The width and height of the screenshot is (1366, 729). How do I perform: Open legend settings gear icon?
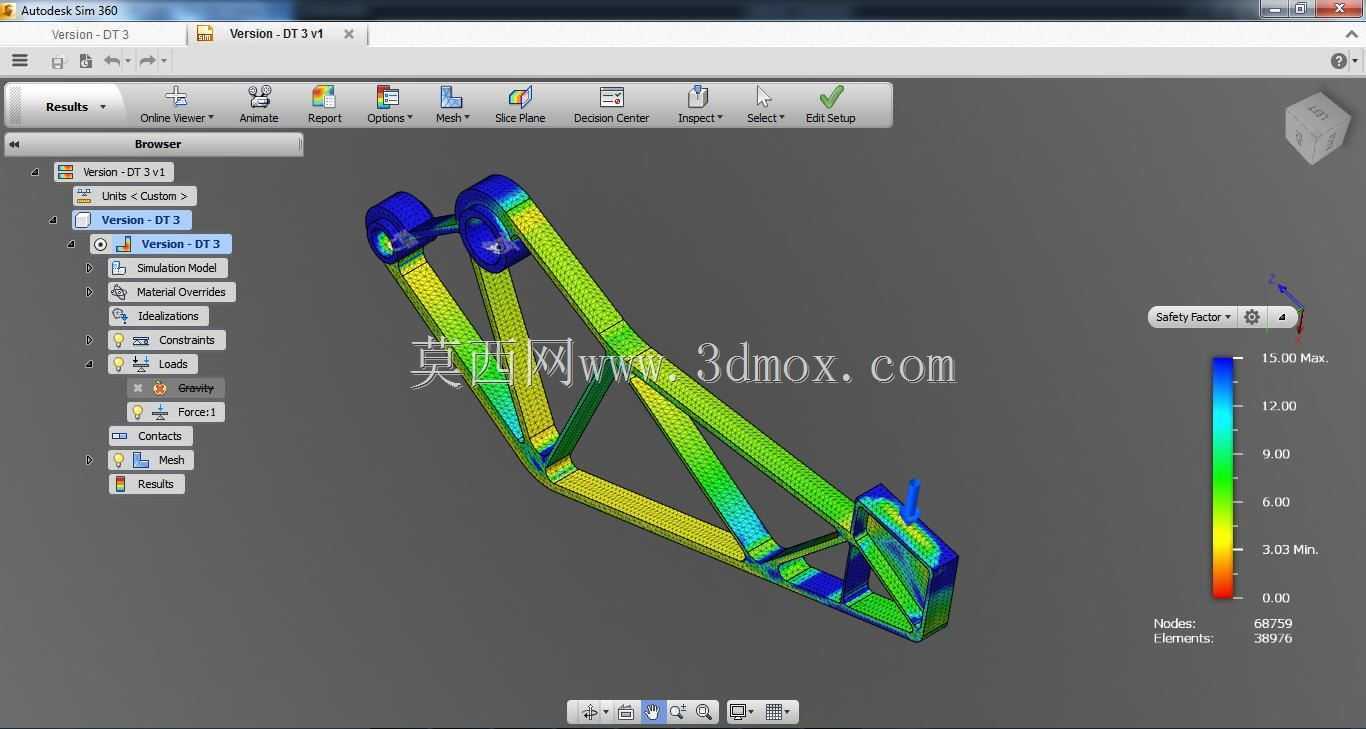click(1252, 317)
